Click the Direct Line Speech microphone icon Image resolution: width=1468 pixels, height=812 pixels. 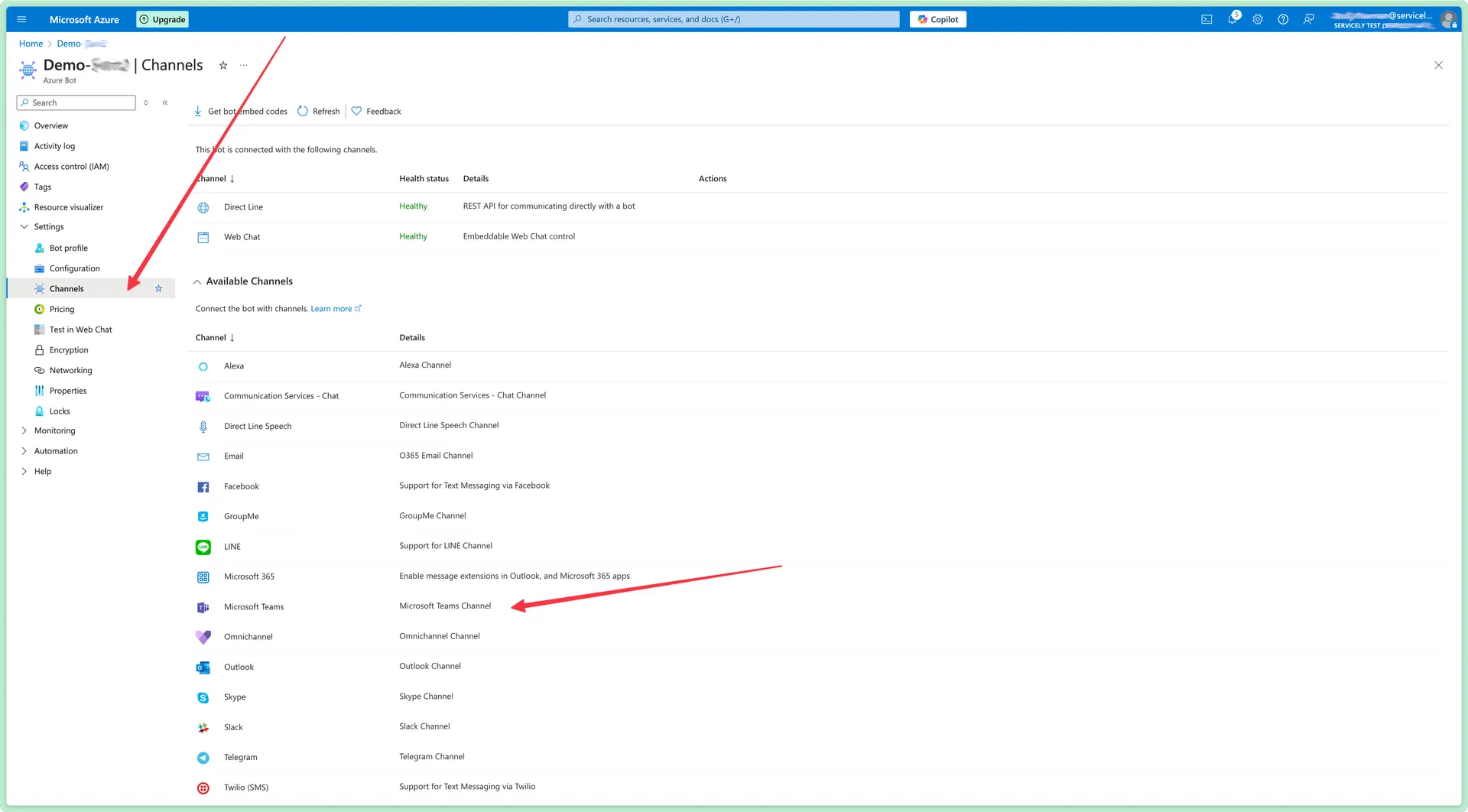(x=203, y=427)
